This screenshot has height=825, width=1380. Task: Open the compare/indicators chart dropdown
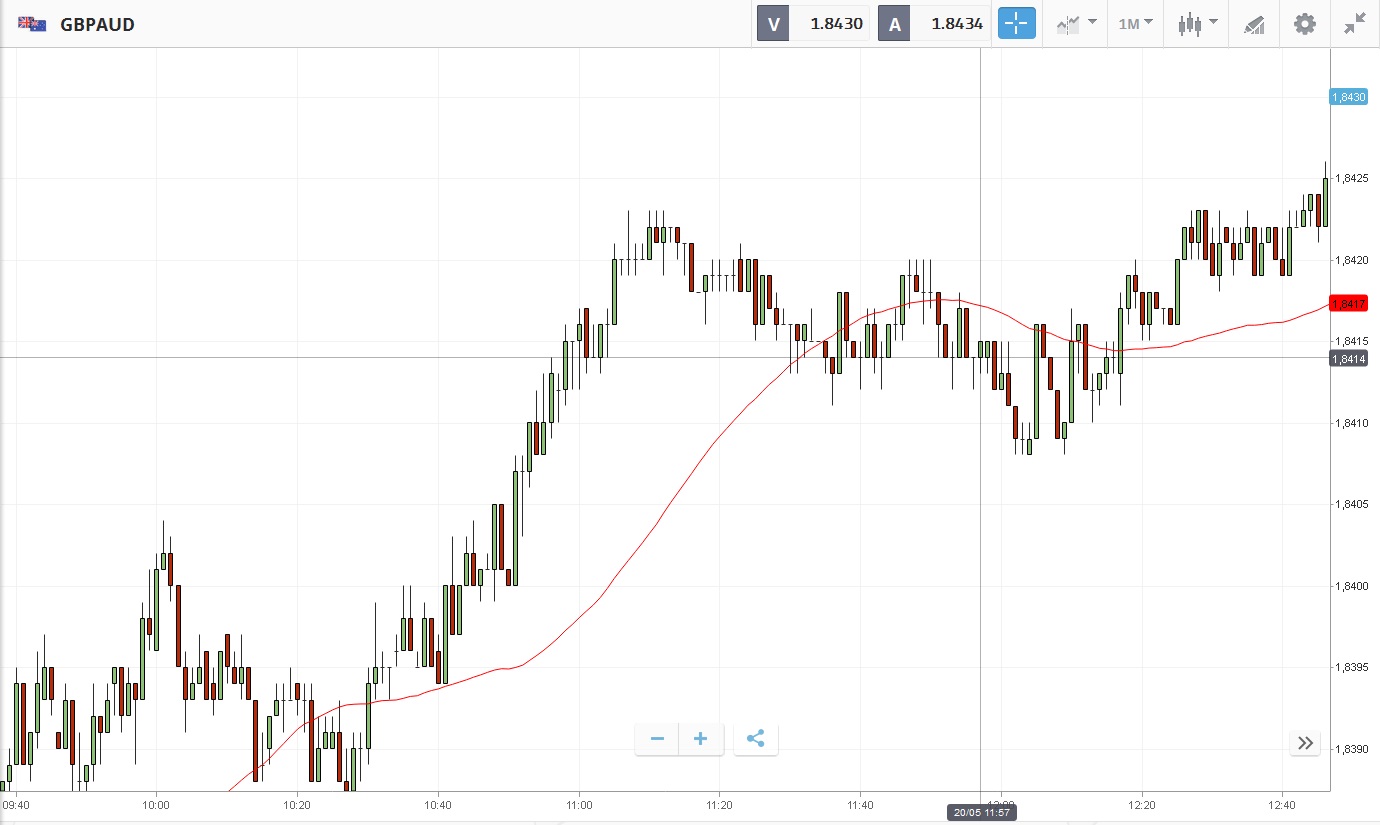(x=1075, y=24)
